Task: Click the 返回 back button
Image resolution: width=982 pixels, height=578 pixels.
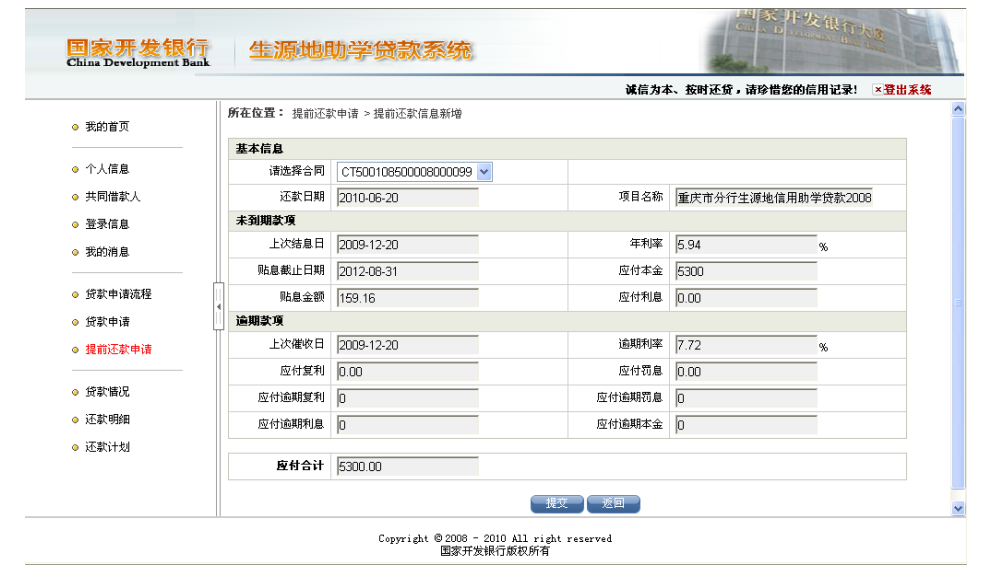Action: click(613, 503)
